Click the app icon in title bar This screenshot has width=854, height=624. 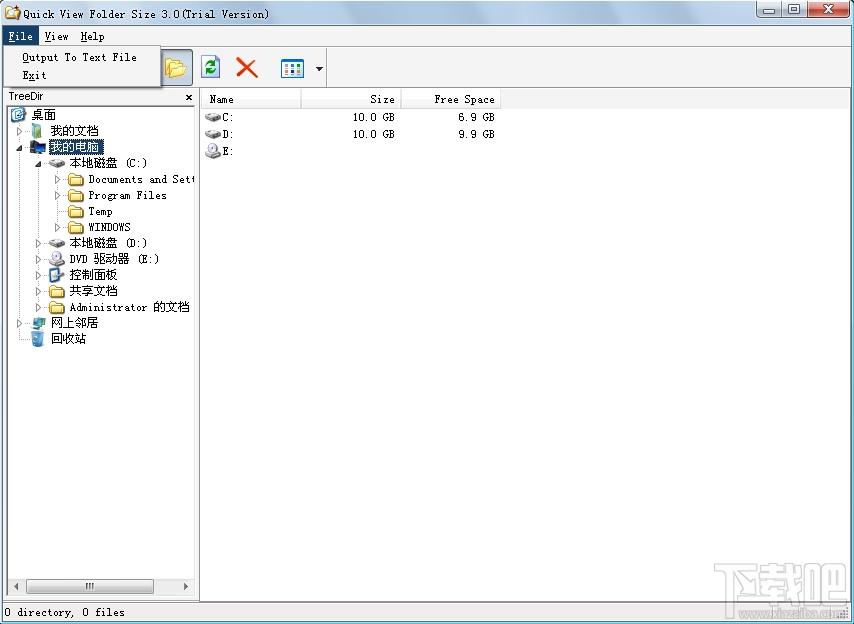pyautogui.click(x=13, y=12)
